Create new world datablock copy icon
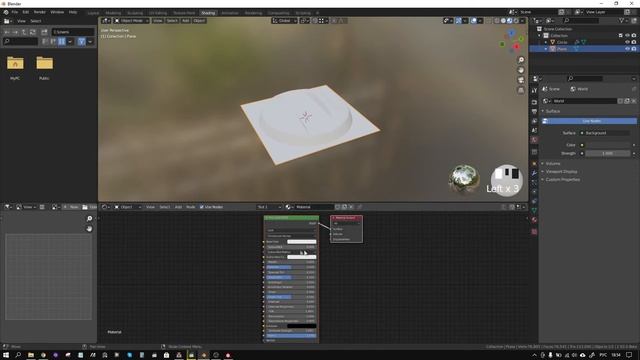Screen dimensions: 640x360 (x=627, y=101)
